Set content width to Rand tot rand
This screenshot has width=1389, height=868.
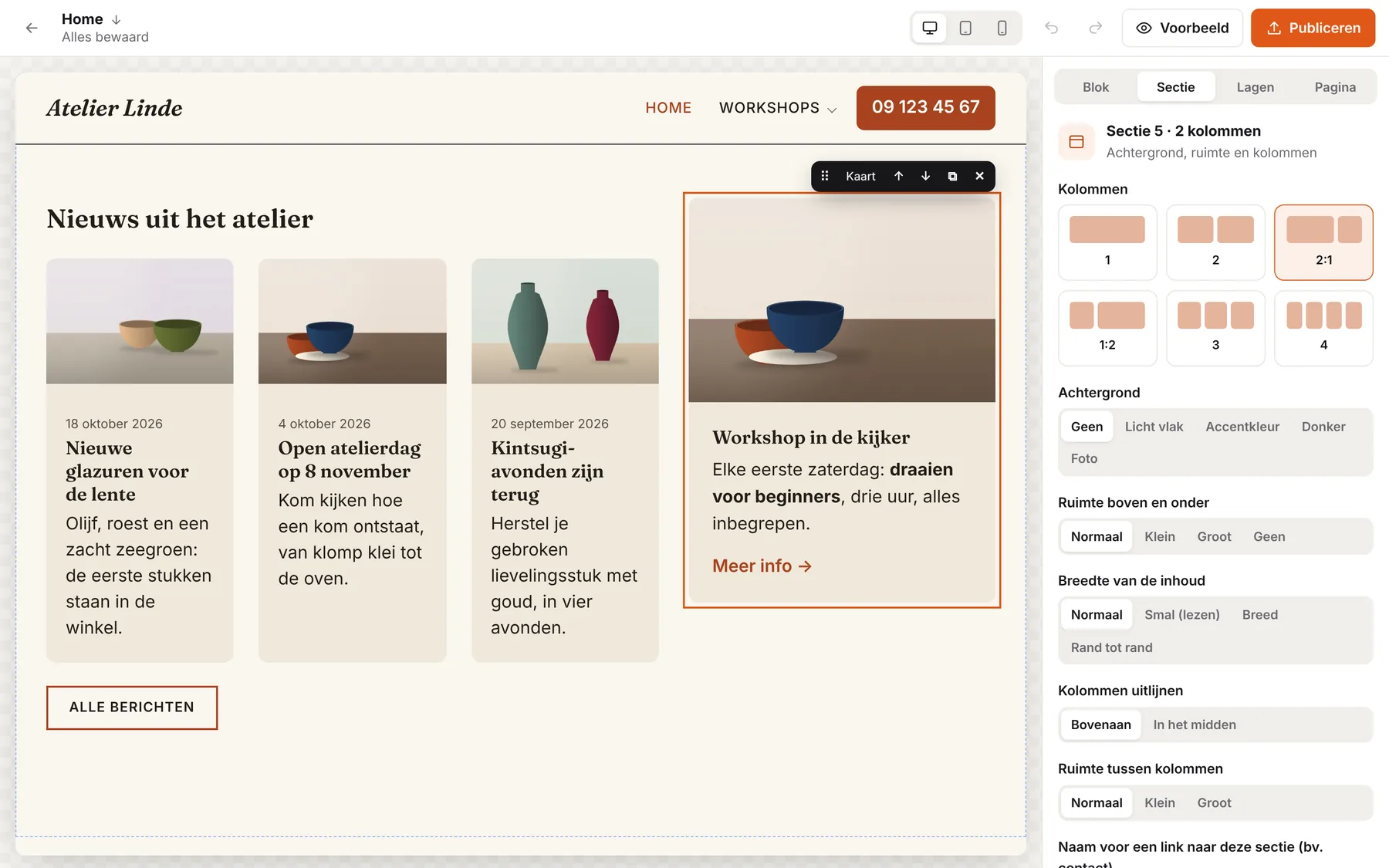coord(1112,647)
